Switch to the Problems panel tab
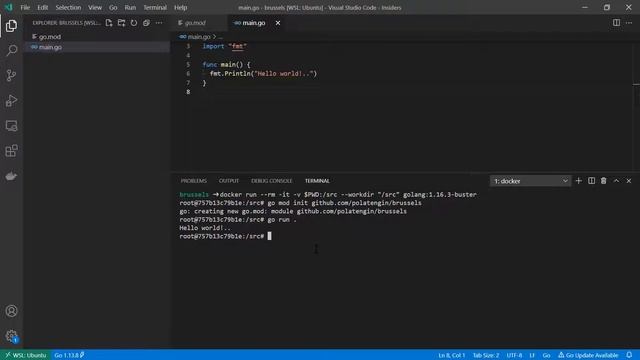 pyautogui.click(x=194, y=181)
